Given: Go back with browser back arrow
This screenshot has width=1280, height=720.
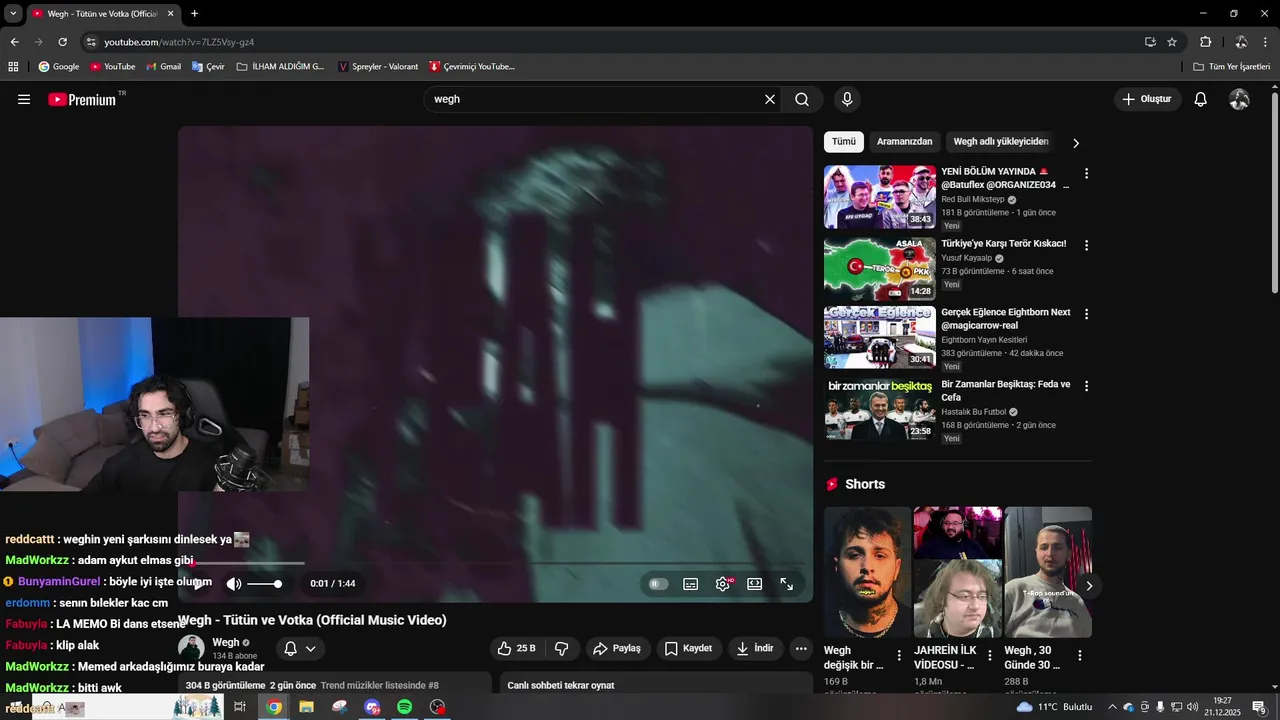Looking at the screenshot, I should 14,42.
